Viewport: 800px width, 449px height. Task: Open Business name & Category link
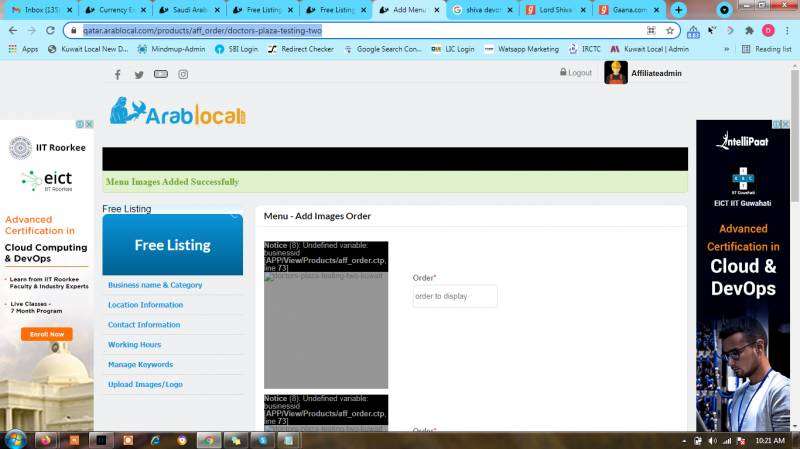point(155,285)
